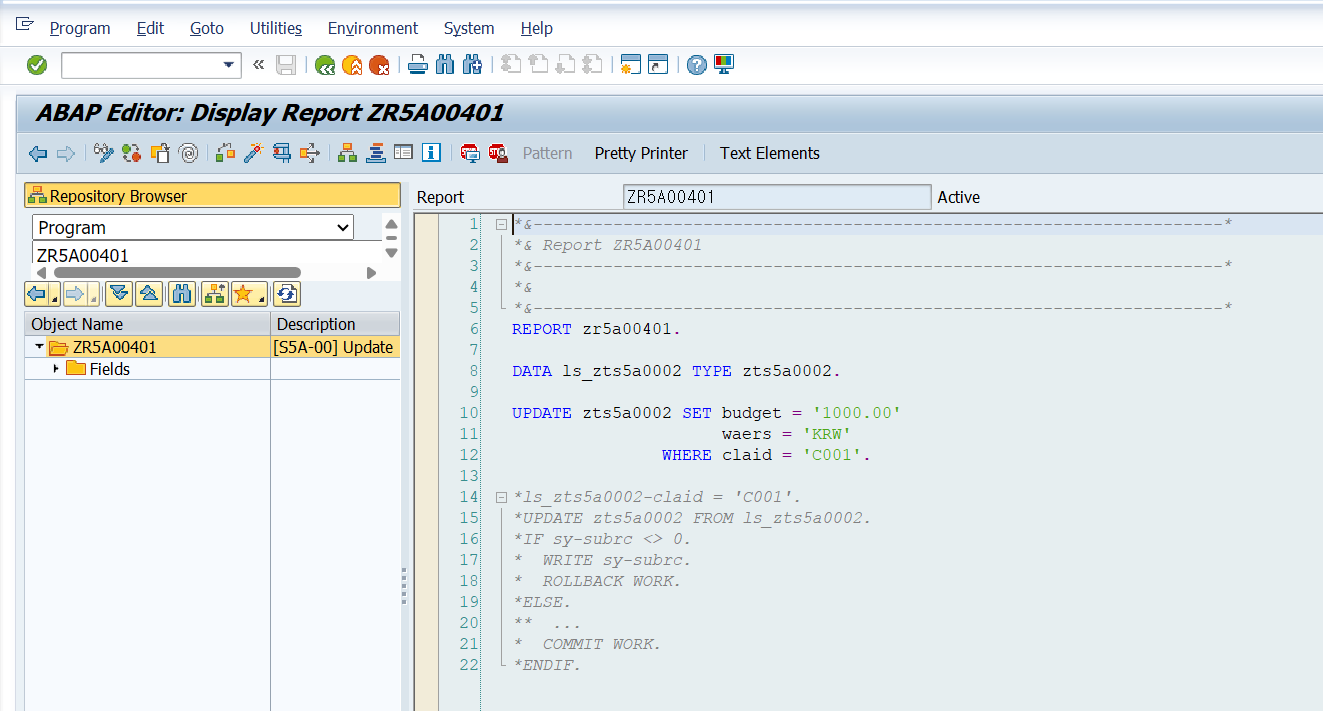
Task: Click the Active/Inactive switch icon
Action: (132, 153)
